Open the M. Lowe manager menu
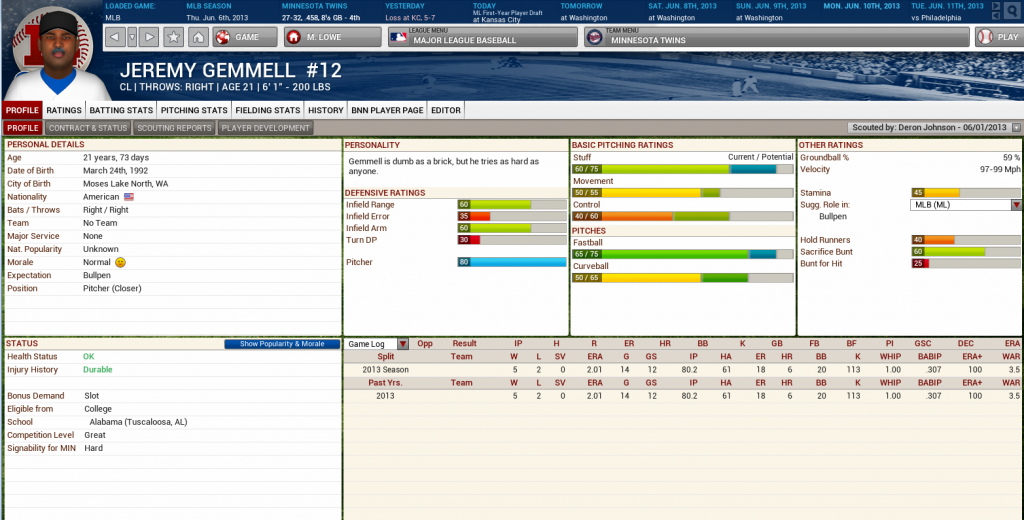The width and height of the screenshot is (1024, 520). point(333,38)
